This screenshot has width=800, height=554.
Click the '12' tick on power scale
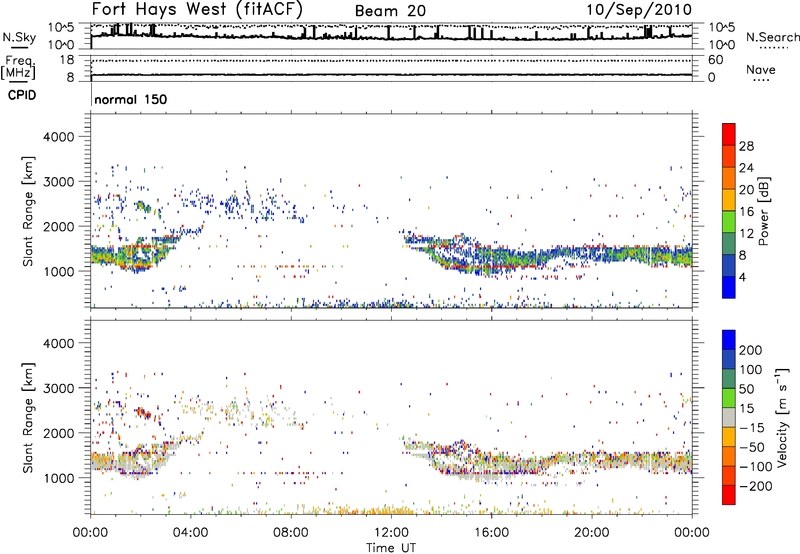[x=746, y=234]
